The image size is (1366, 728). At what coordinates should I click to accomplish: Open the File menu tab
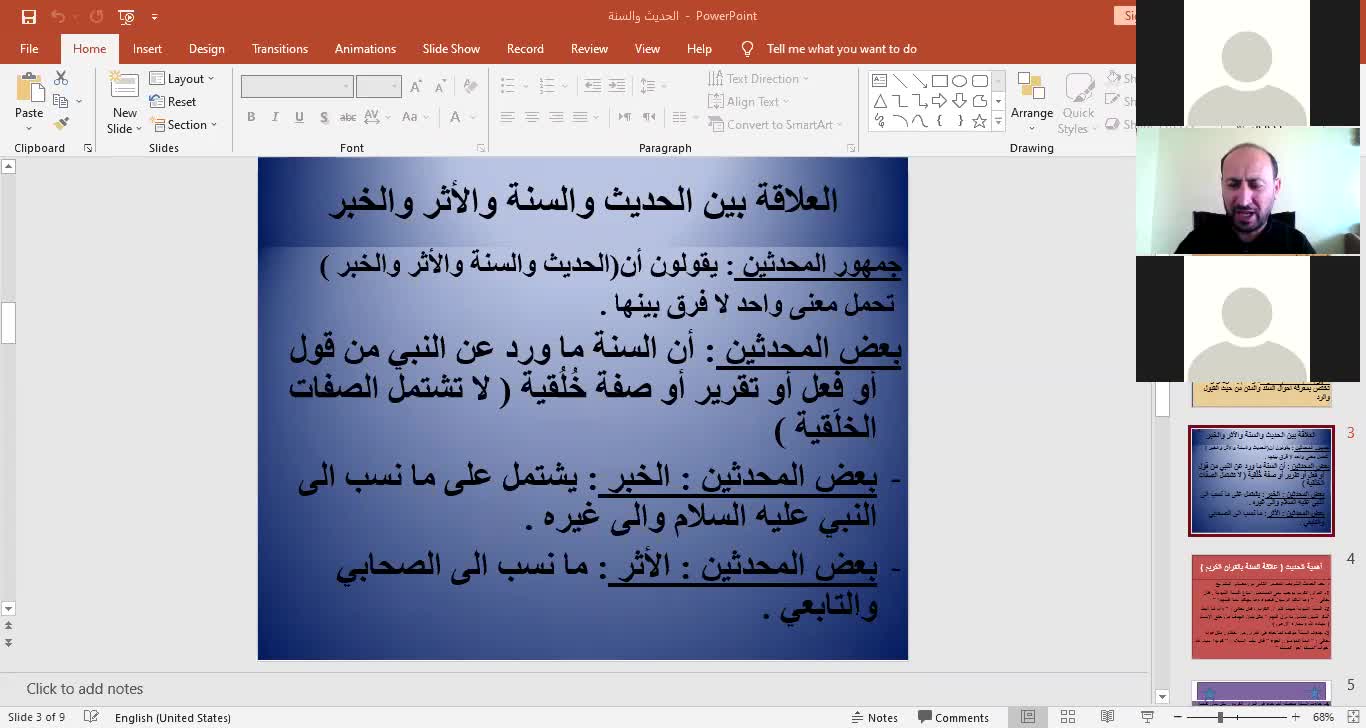pos(29,48)
